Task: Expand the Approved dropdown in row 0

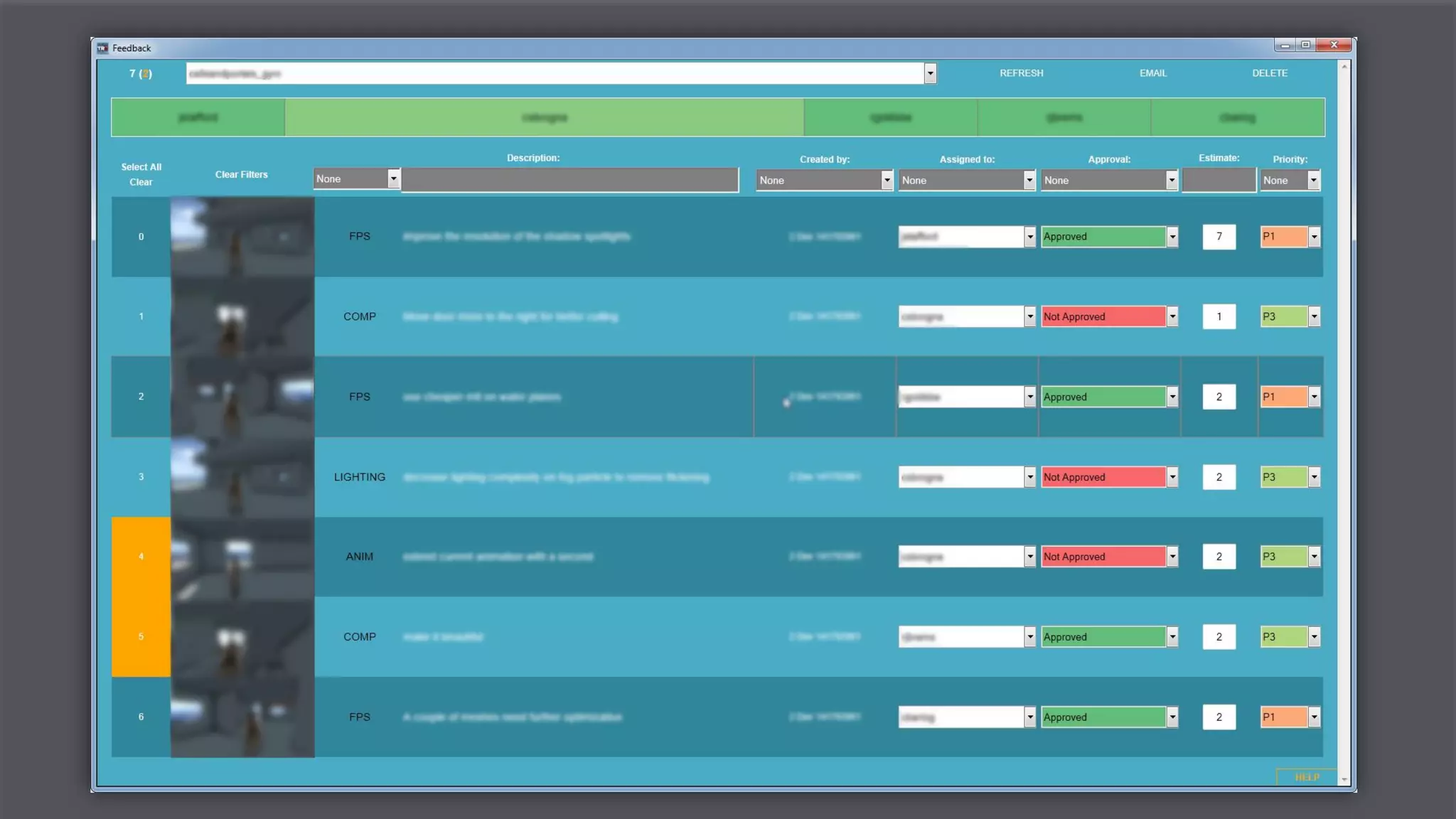Action: coord(1172,237)
